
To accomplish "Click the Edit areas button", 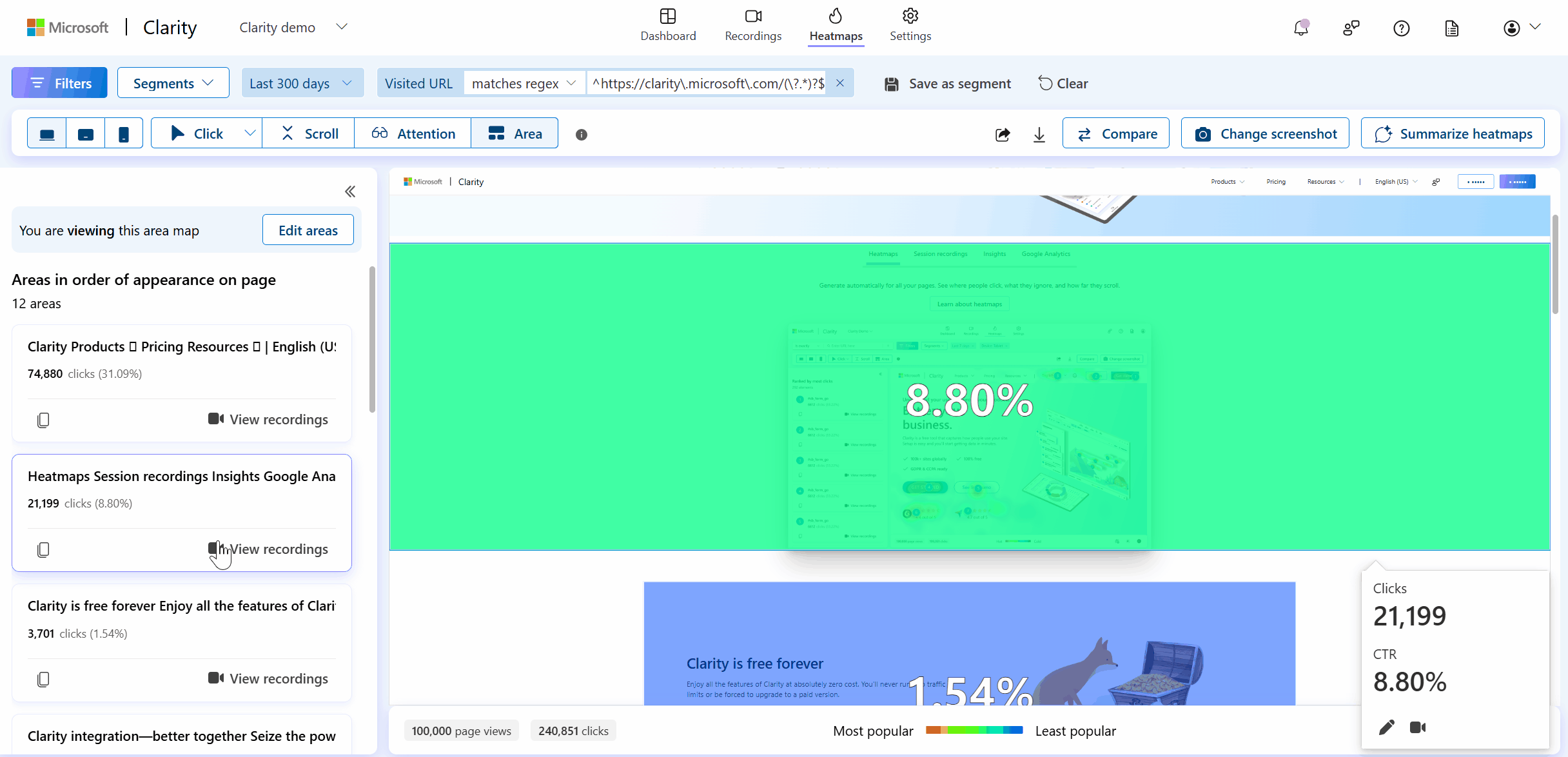I will [x=308, y=229].
